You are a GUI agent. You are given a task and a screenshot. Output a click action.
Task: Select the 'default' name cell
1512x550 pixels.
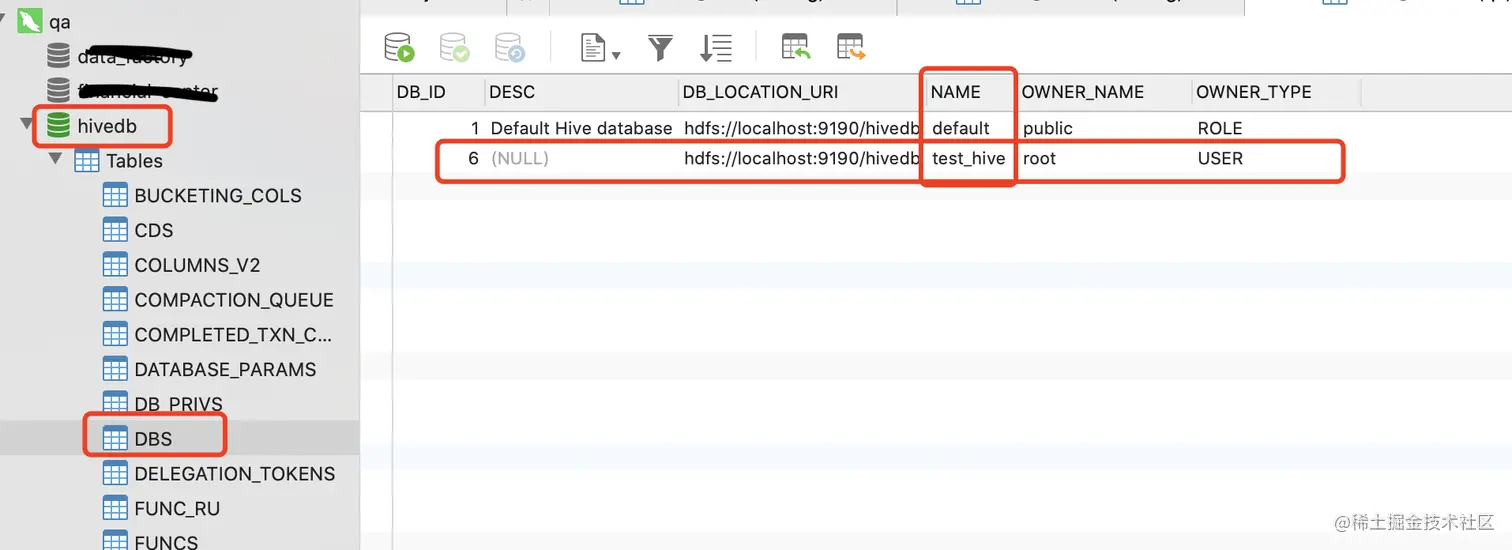point(961,128)
